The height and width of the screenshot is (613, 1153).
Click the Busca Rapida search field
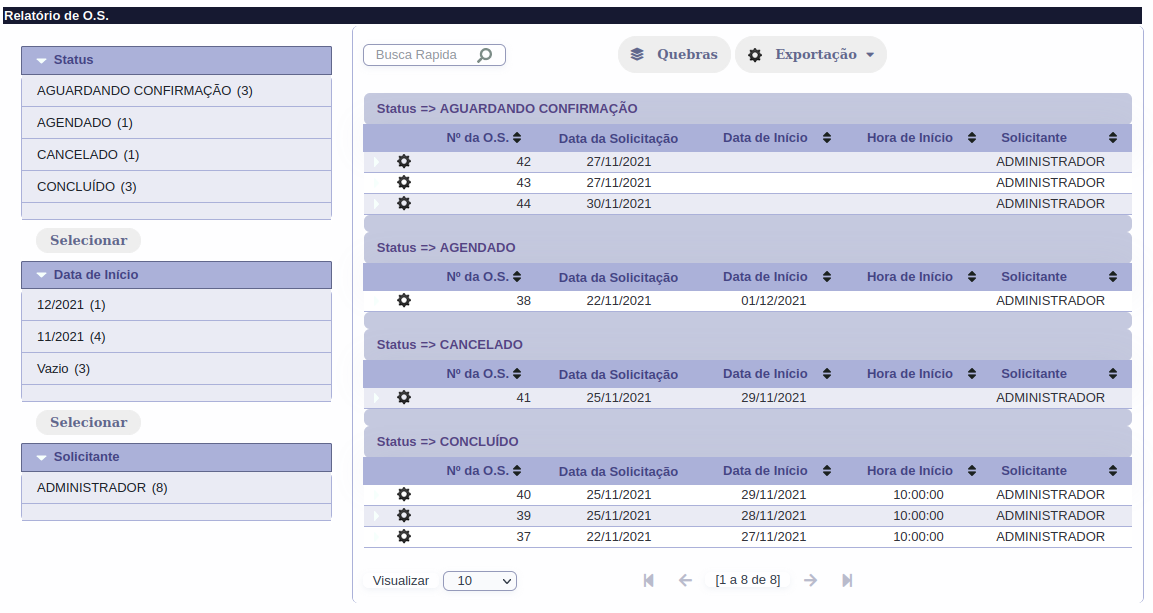(x=420, y=55)
